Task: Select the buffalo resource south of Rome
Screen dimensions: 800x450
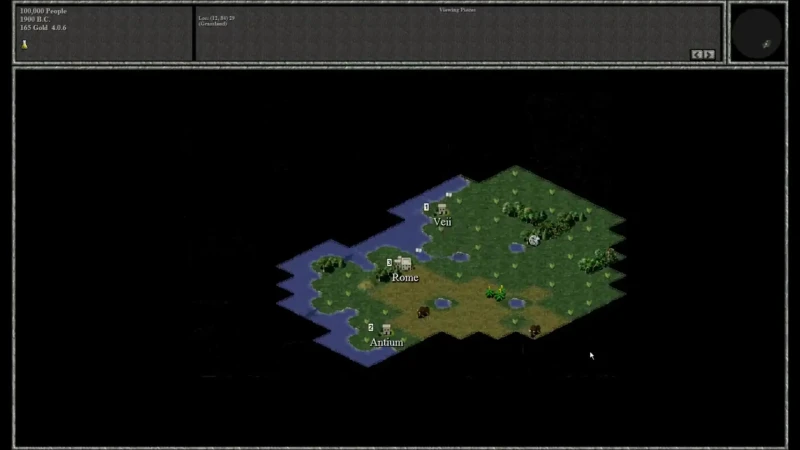Action: [423, 312]
